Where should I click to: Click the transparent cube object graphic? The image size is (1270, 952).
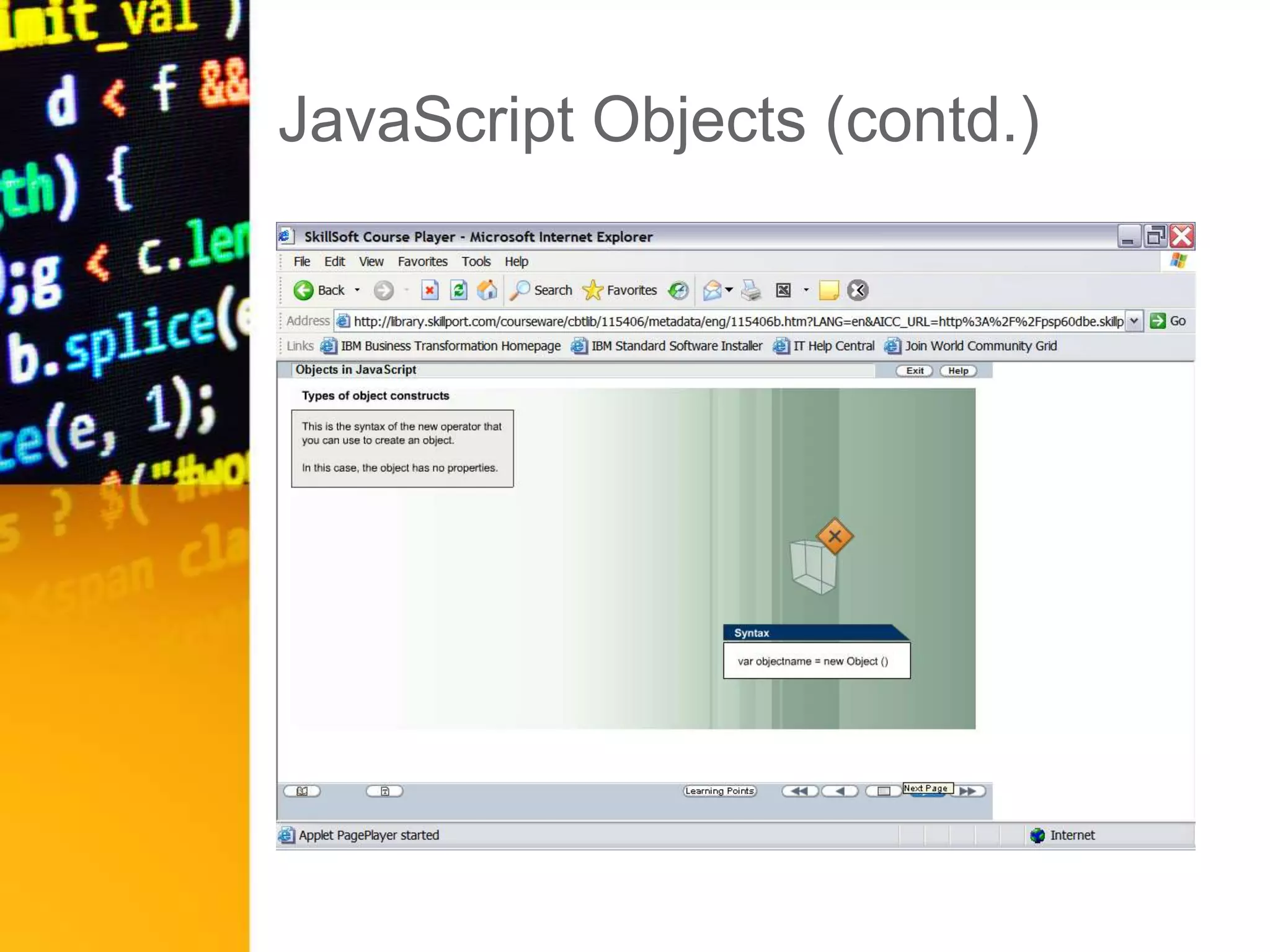[x=813, y=567]
